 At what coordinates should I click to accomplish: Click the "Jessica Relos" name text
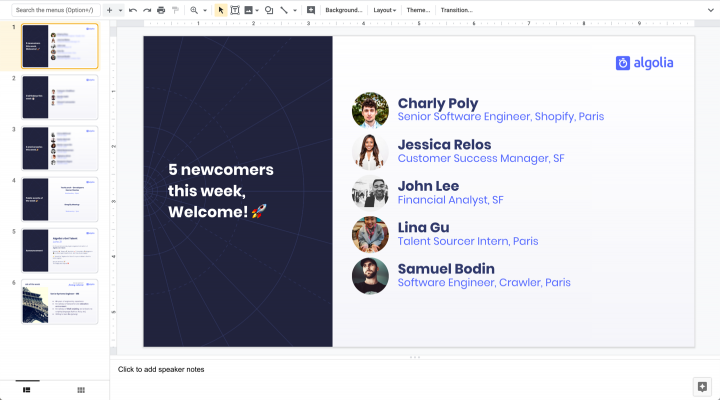point(444,145)
